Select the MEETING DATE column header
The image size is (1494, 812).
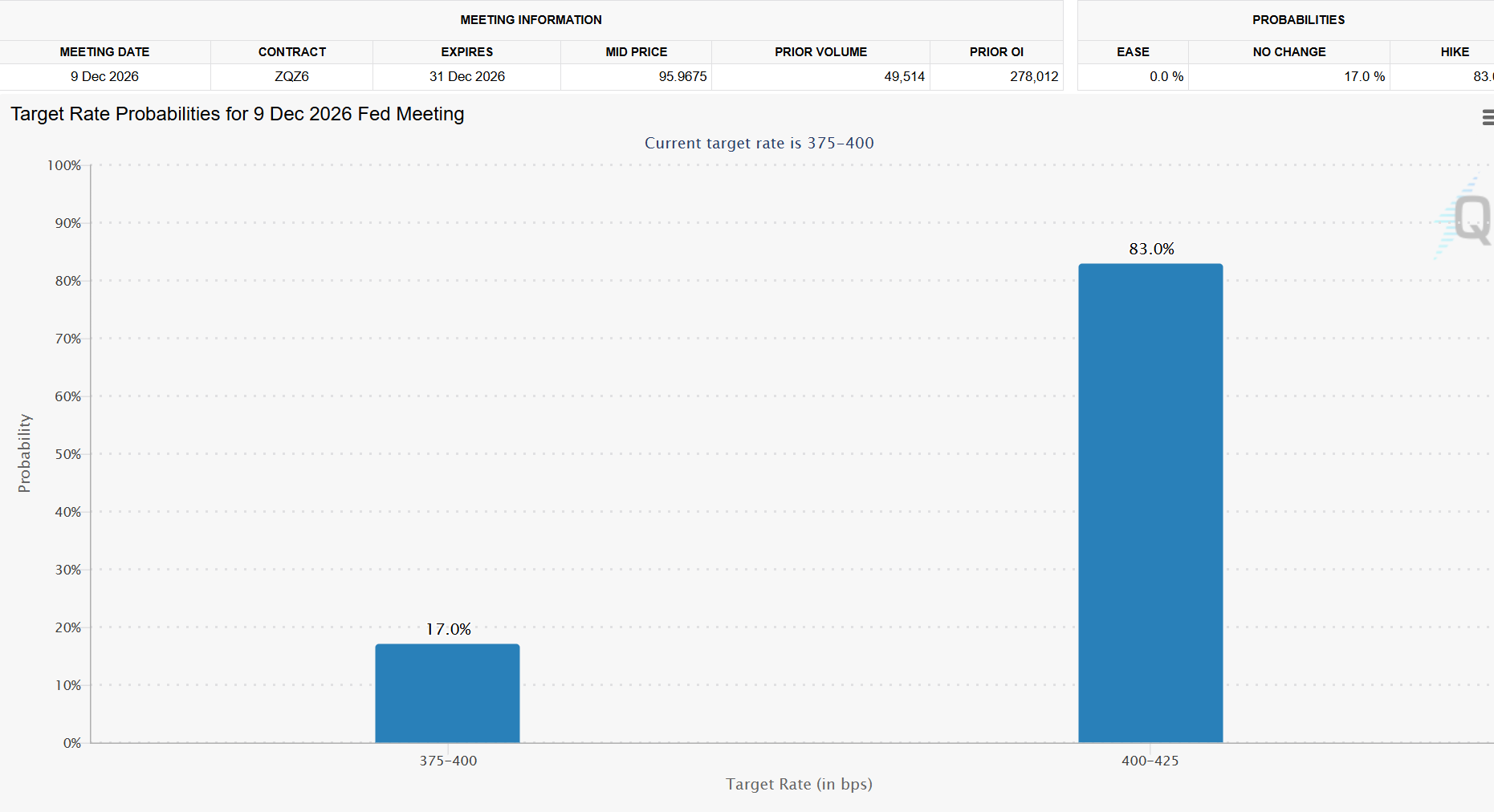coord(104,52)
